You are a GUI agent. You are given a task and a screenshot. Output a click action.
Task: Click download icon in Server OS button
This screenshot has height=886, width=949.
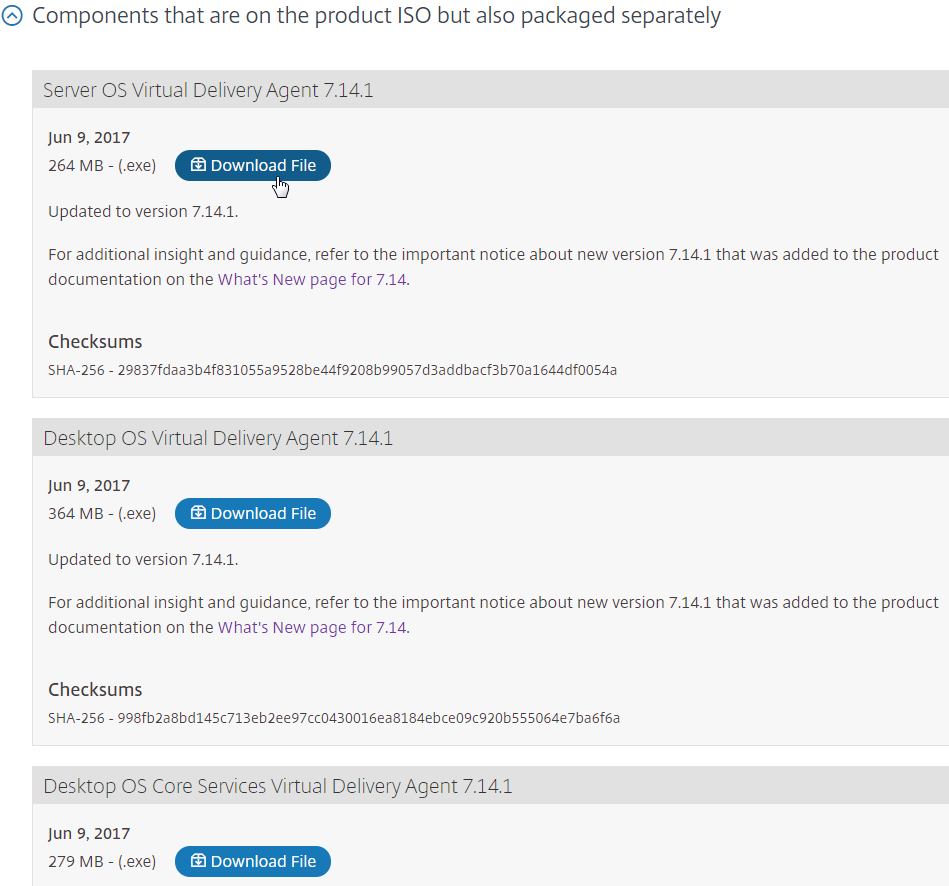(x=198, y=165)
